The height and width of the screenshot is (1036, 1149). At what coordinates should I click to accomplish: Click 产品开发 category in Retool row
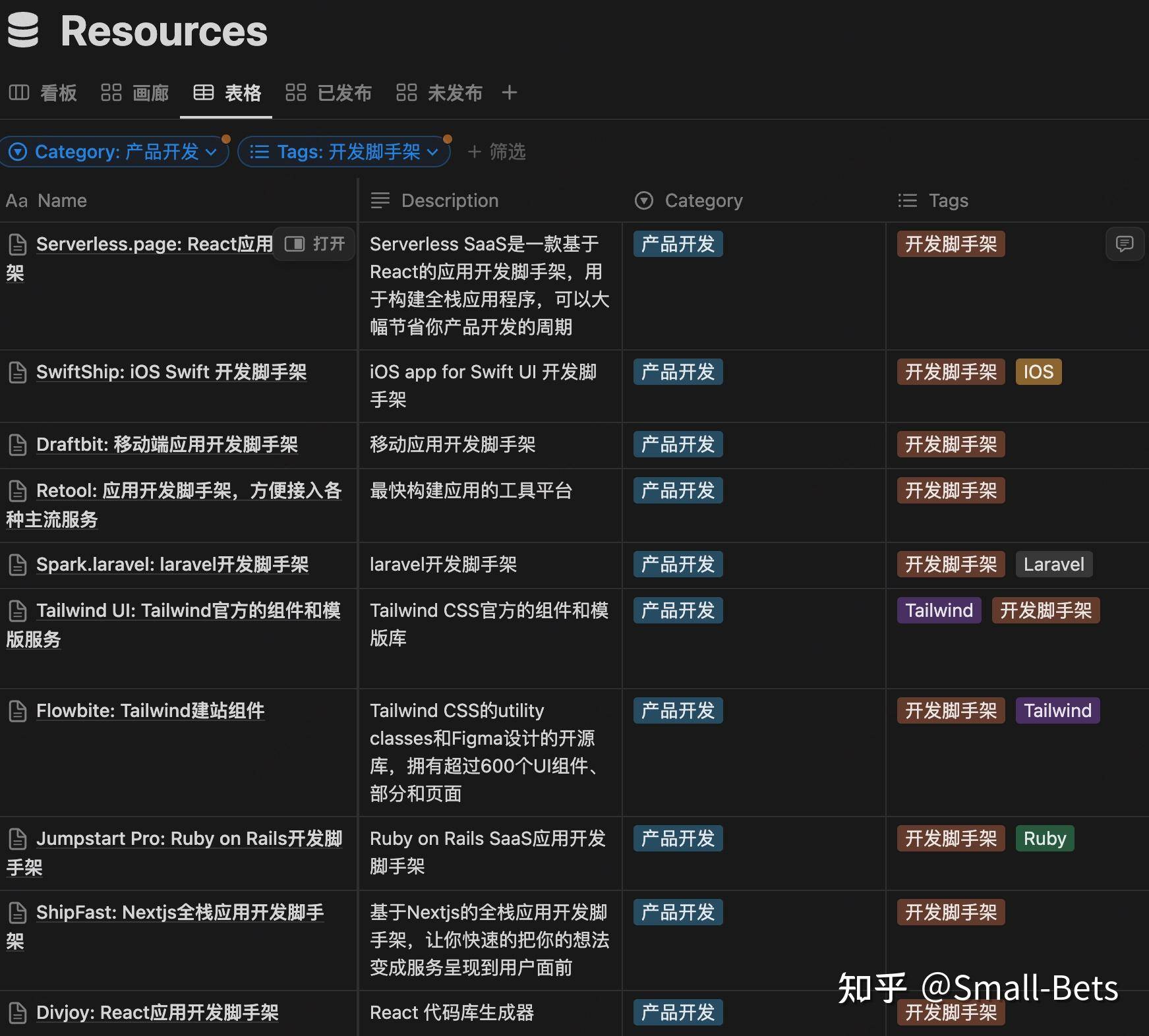click(678, 490)
